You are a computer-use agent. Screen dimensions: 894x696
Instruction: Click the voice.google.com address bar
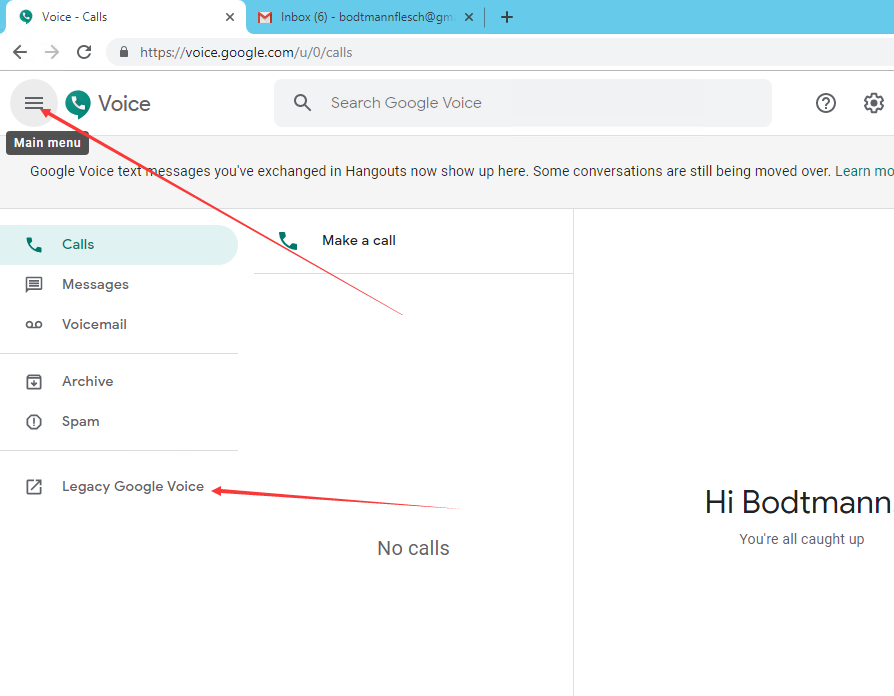(x=502, y=52)
